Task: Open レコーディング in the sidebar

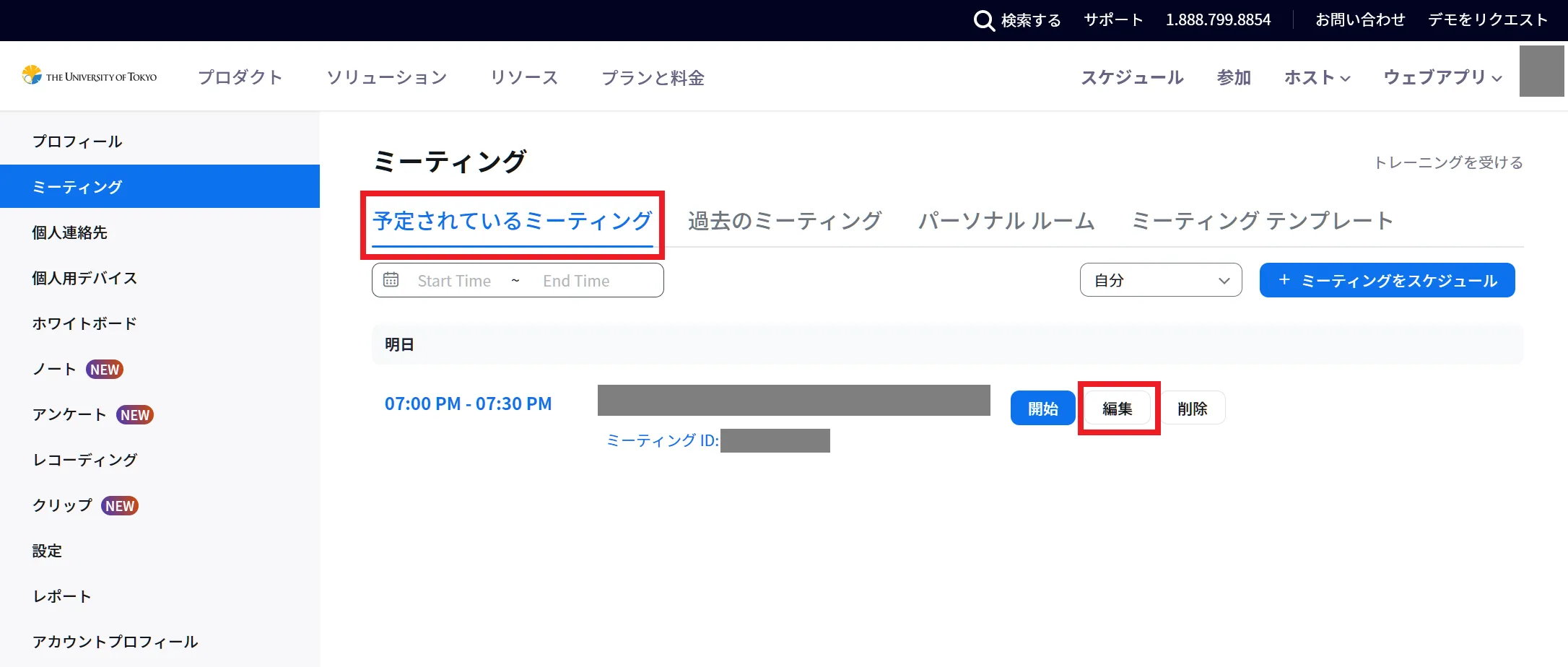Action: pos(85,460)
